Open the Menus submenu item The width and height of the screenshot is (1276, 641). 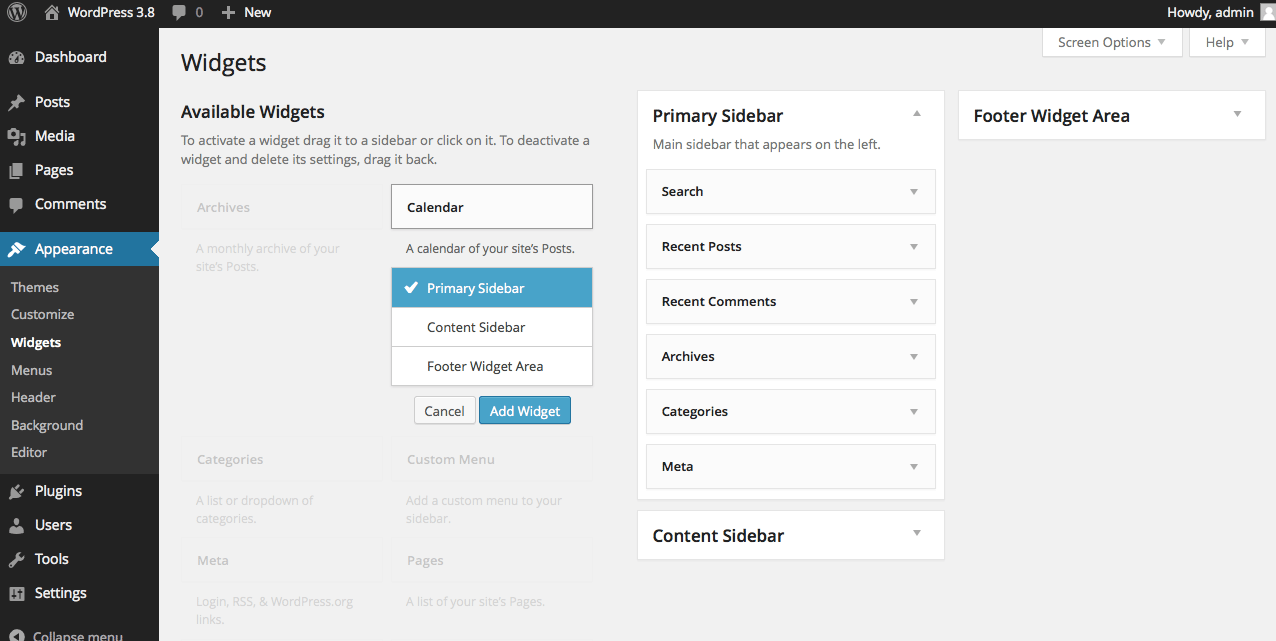coord(32,370)
